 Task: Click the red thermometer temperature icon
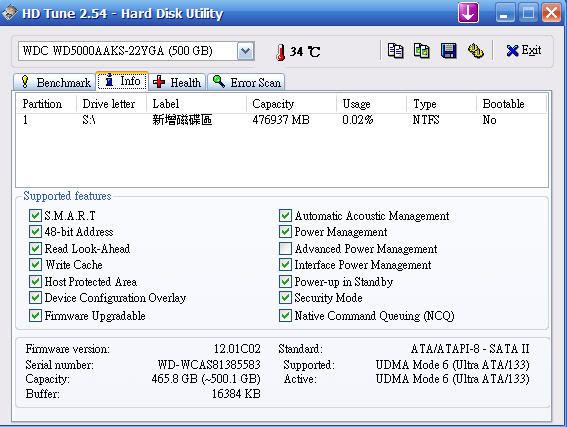click(x=280, y=52)
